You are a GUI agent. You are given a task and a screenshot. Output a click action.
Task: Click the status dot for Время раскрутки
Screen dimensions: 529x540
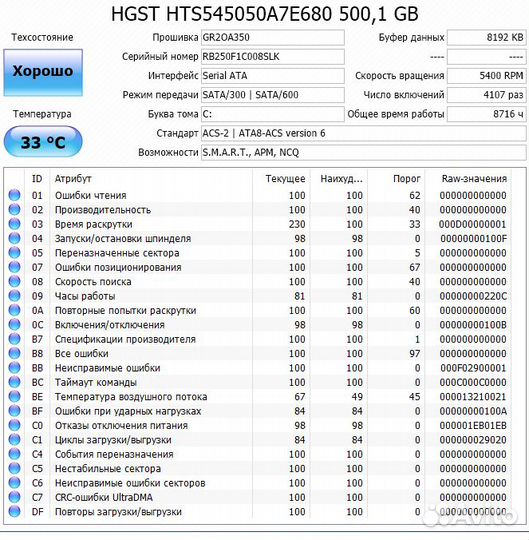tap(14, 224)
